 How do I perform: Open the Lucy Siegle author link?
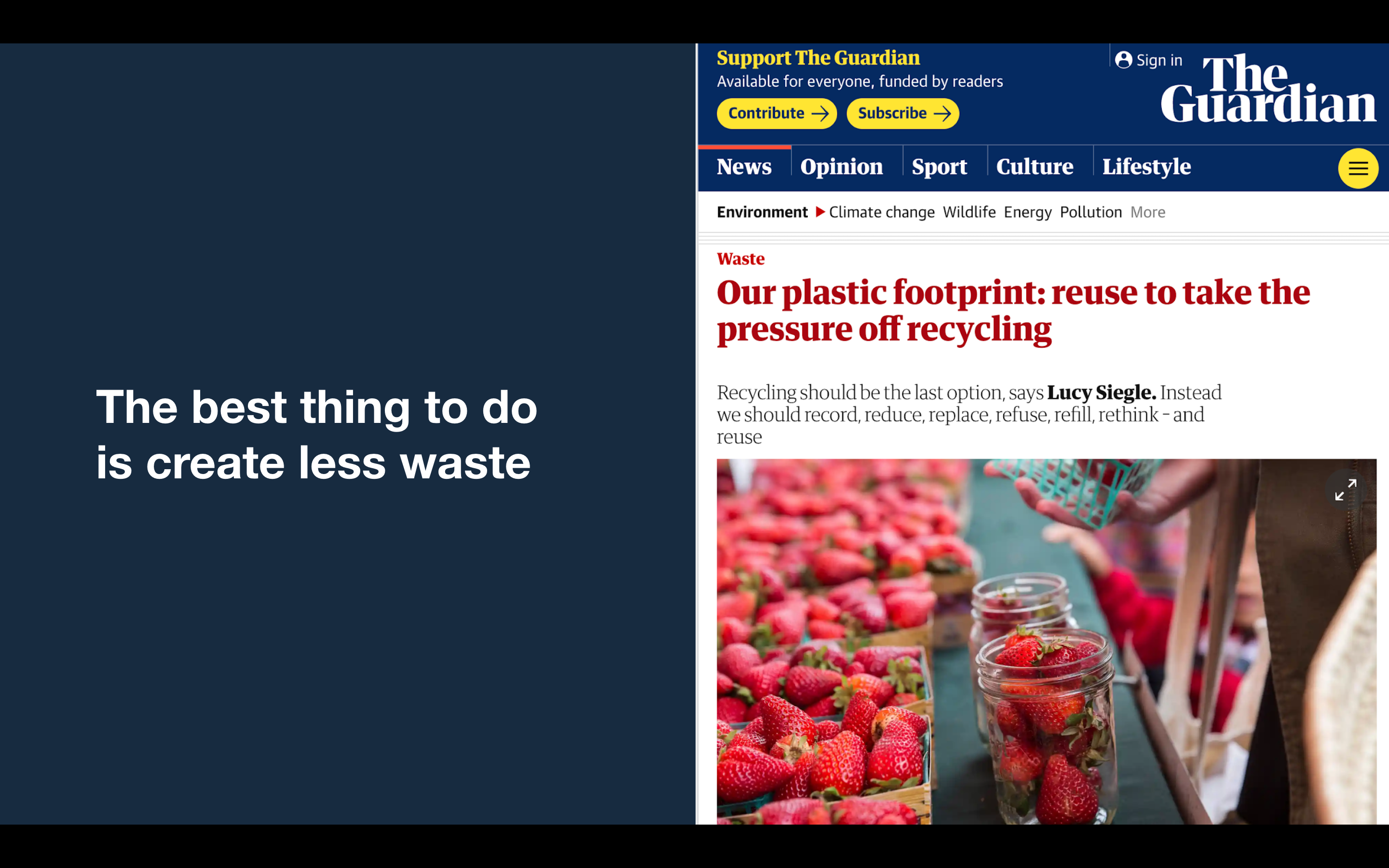[x=1102, y=393]
